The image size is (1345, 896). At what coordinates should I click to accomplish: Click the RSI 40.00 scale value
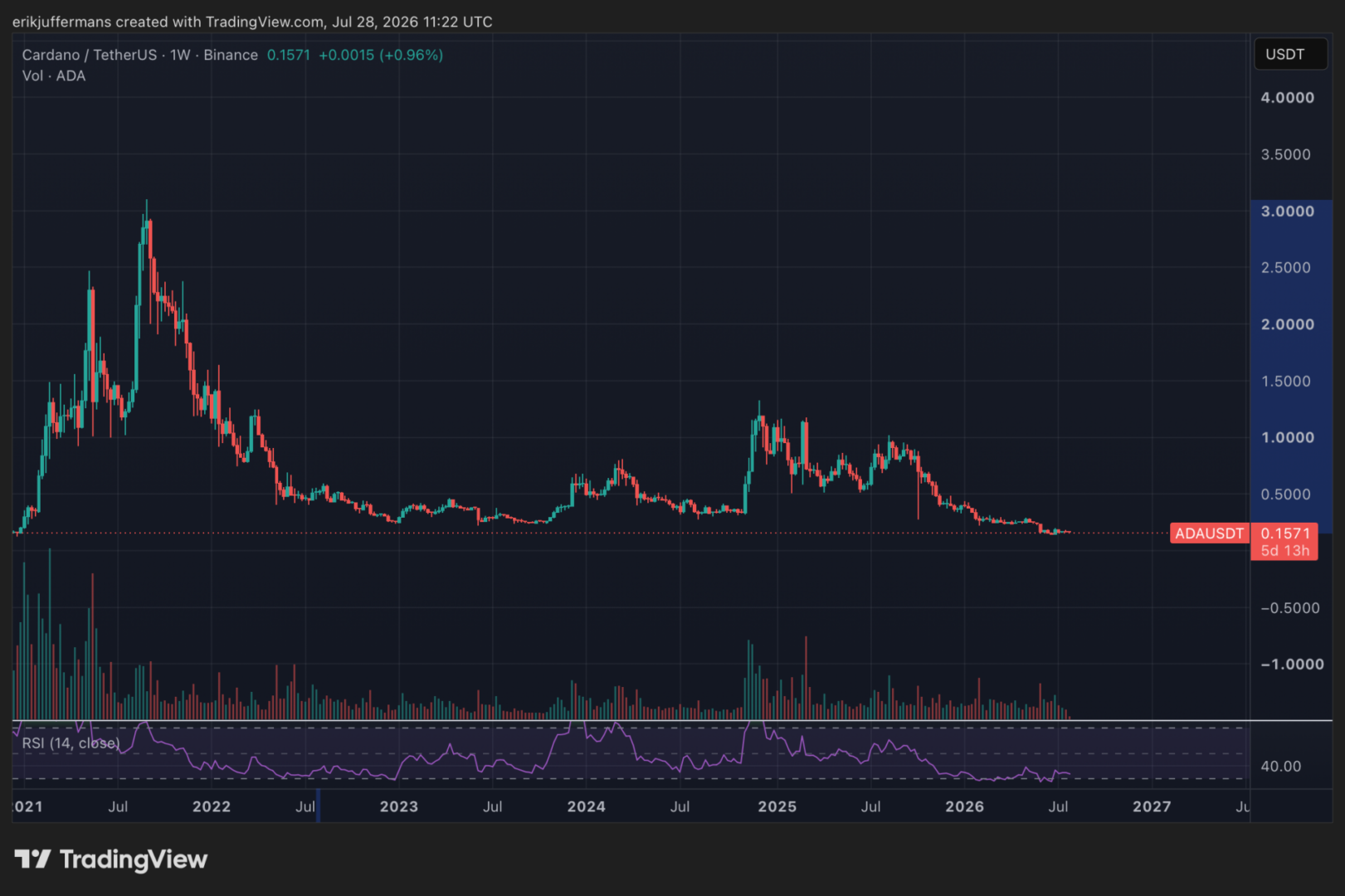coord(1281,767)
